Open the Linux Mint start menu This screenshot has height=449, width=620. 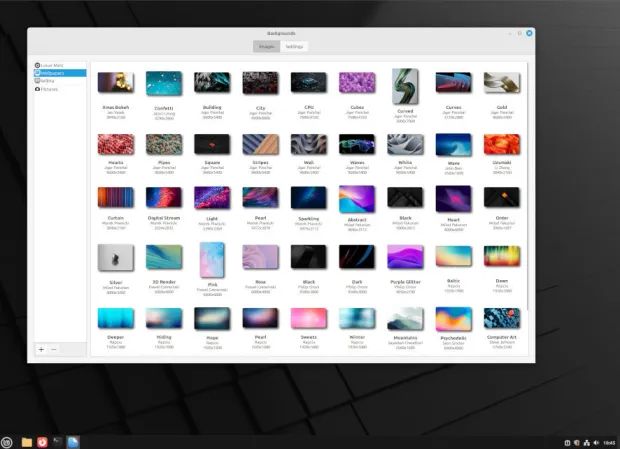pyautogui.click(x=7, y=442)
